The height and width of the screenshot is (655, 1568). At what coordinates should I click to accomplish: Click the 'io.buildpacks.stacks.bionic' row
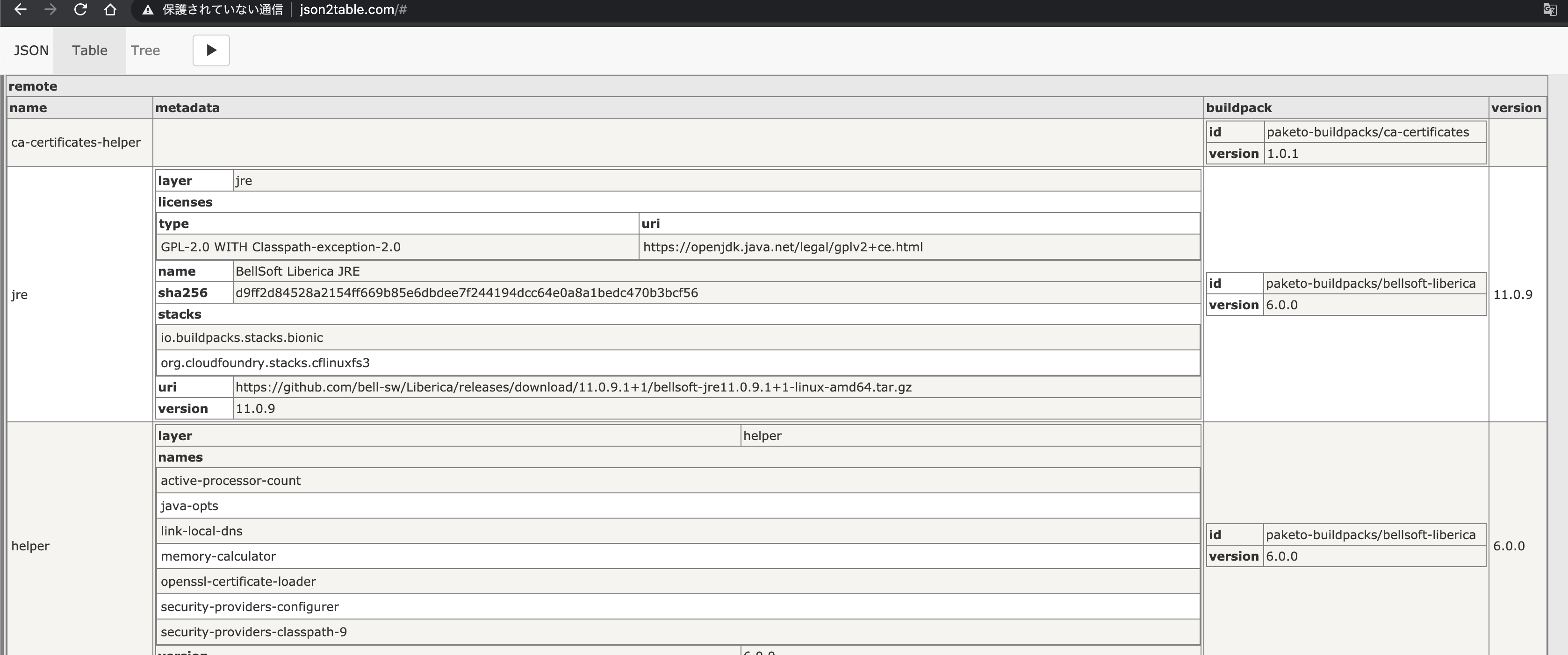[678, 337]
